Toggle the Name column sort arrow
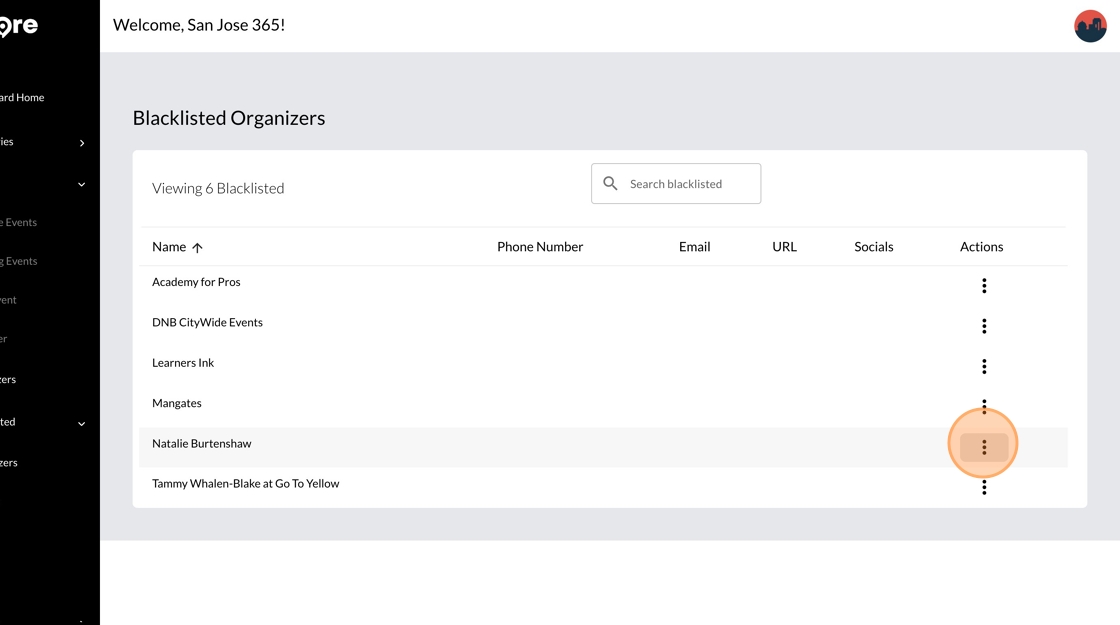This screenshot has height=625, width=1120. click(197, 248)
